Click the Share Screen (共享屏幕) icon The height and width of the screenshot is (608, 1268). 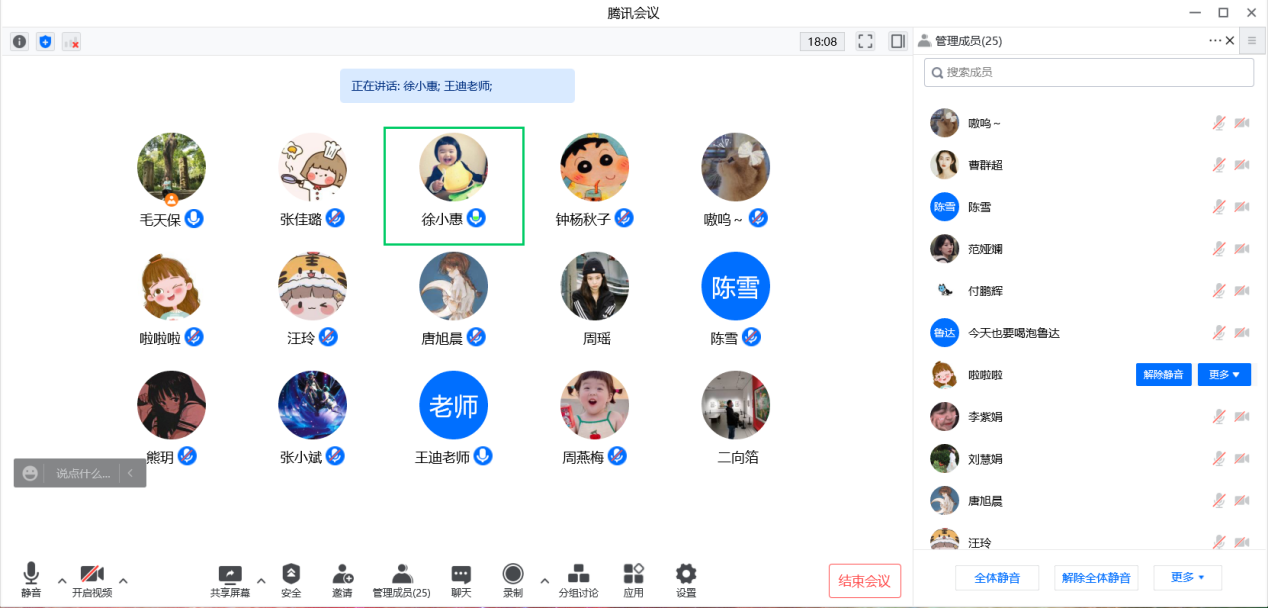230,574
